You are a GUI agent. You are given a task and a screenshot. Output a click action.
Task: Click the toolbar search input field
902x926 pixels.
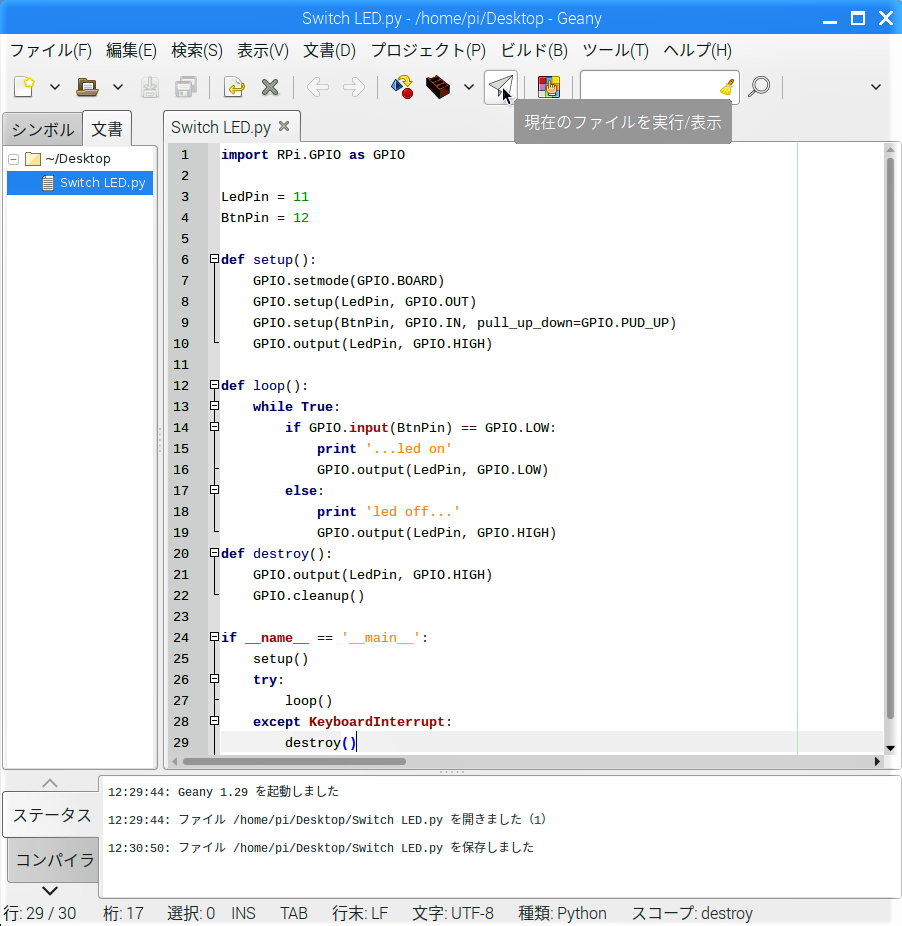(648, 87)
